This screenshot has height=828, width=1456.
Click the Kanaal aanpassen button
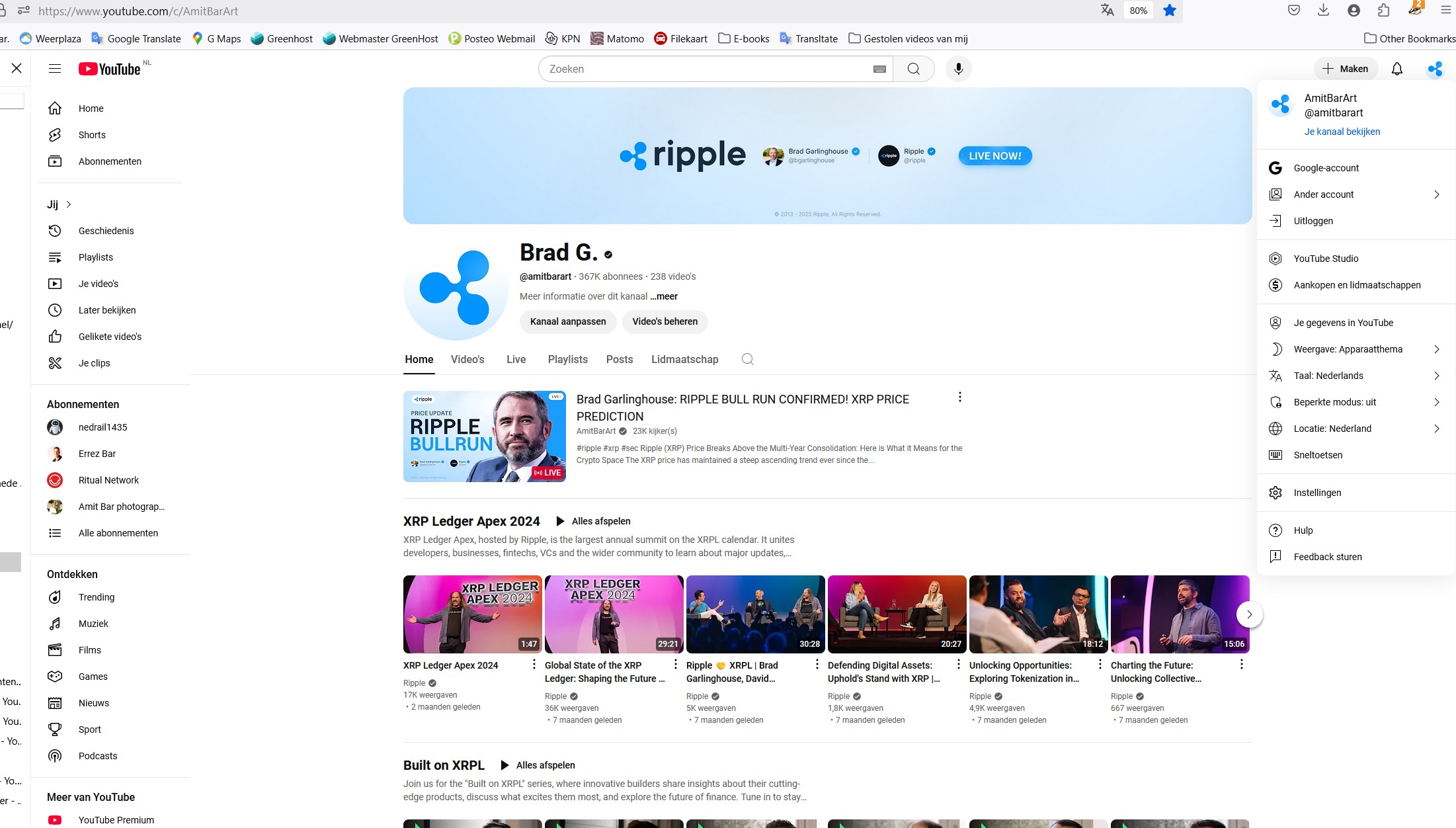pyautogui.click(x=567, y=321)
